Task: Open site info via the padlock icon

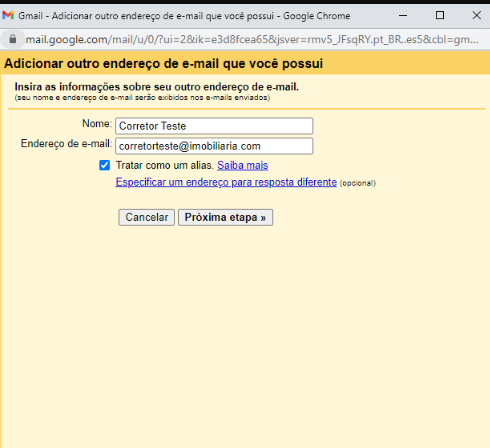Action: [x=13, y=39]
